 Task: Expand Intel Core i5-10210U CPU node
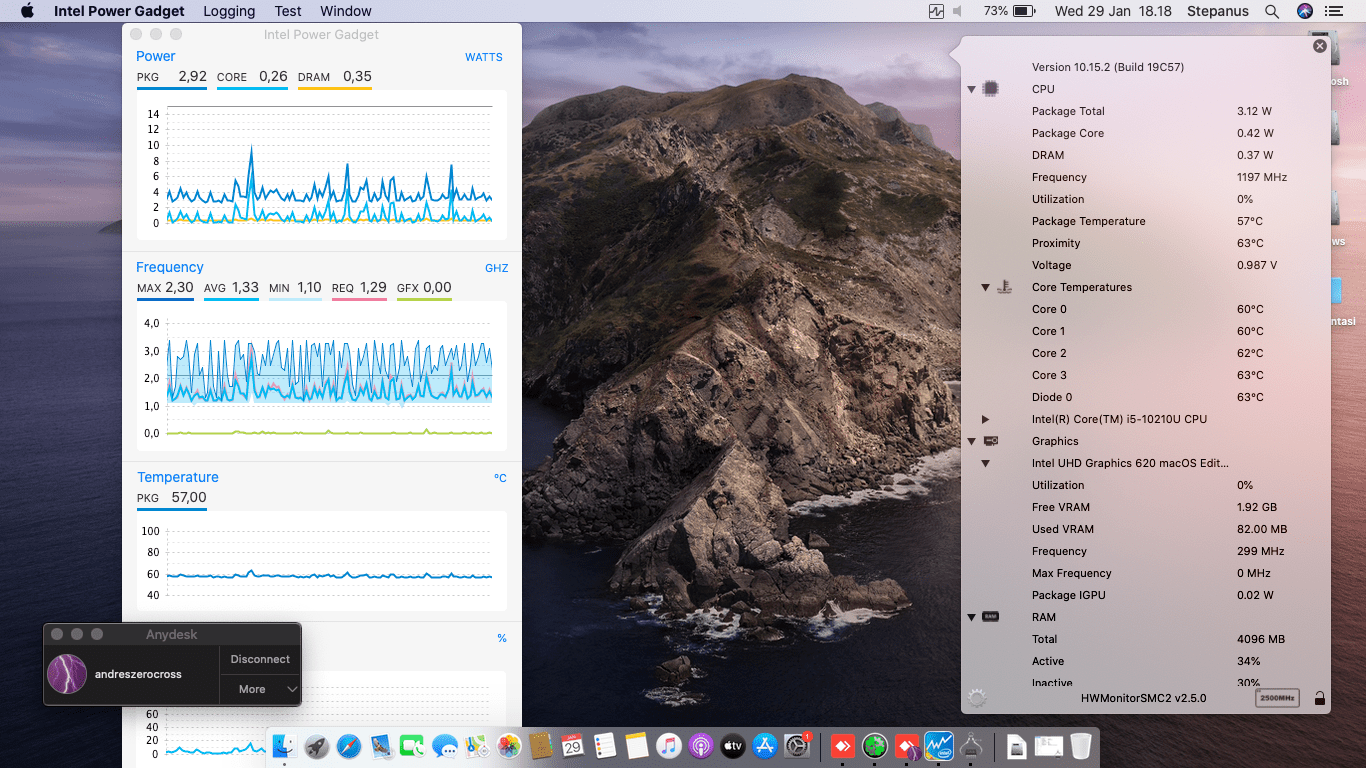[x=985, y=419]
